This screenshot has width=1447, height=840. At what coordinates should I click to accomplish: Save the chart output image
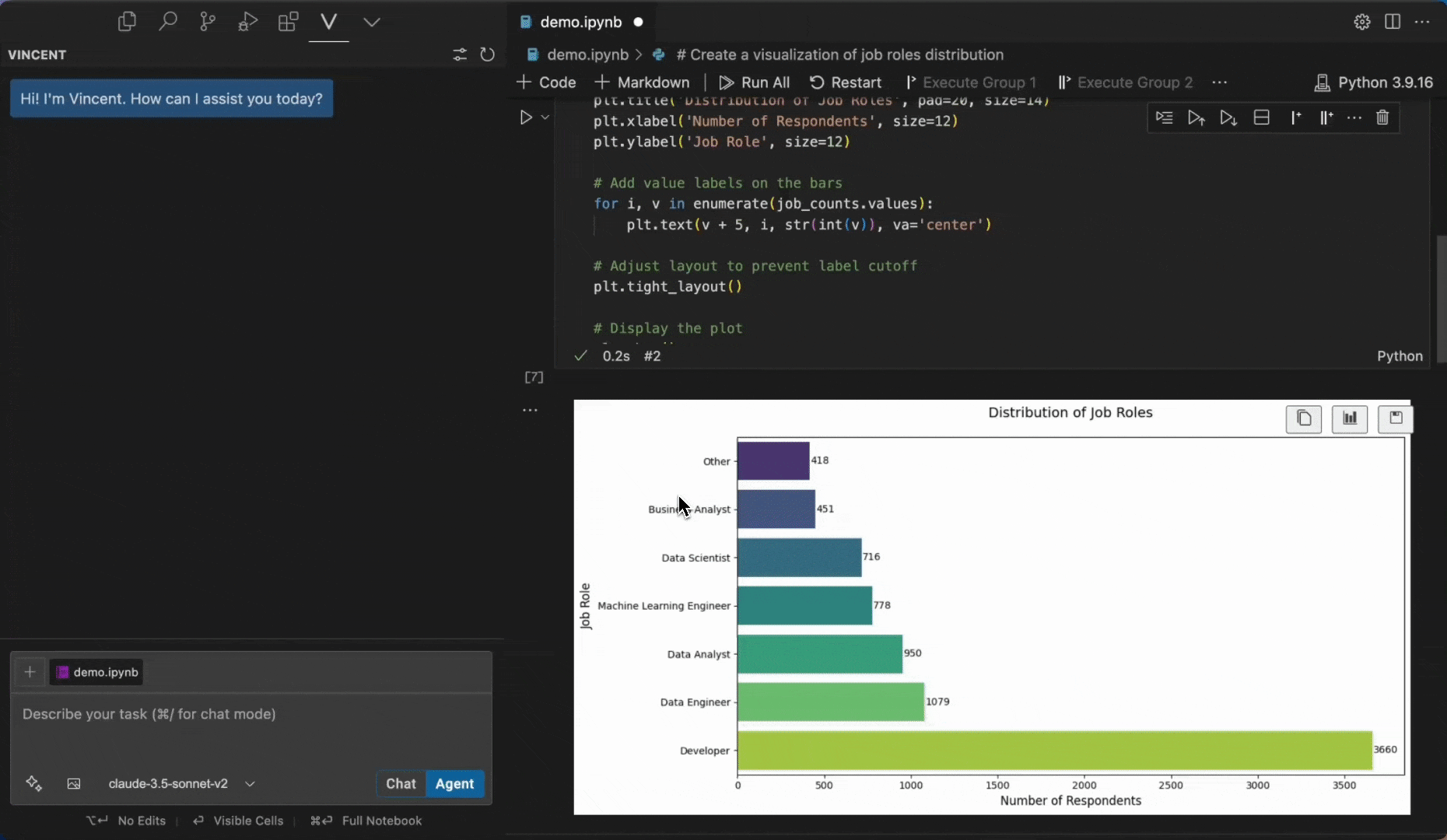point(1396,419)
